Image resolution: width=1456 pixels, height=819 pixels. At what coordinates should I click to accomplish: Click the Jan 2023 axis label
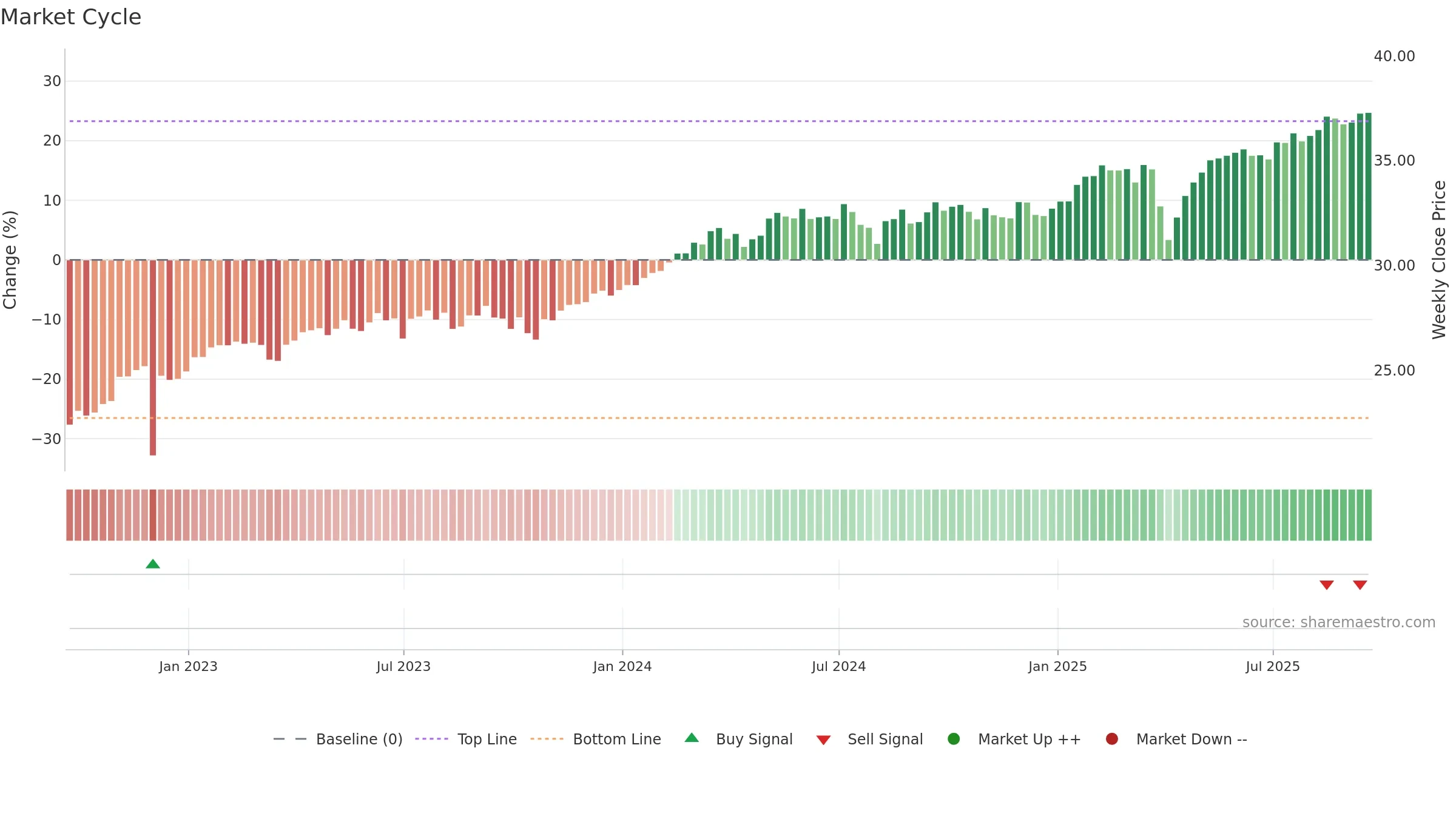188,667
